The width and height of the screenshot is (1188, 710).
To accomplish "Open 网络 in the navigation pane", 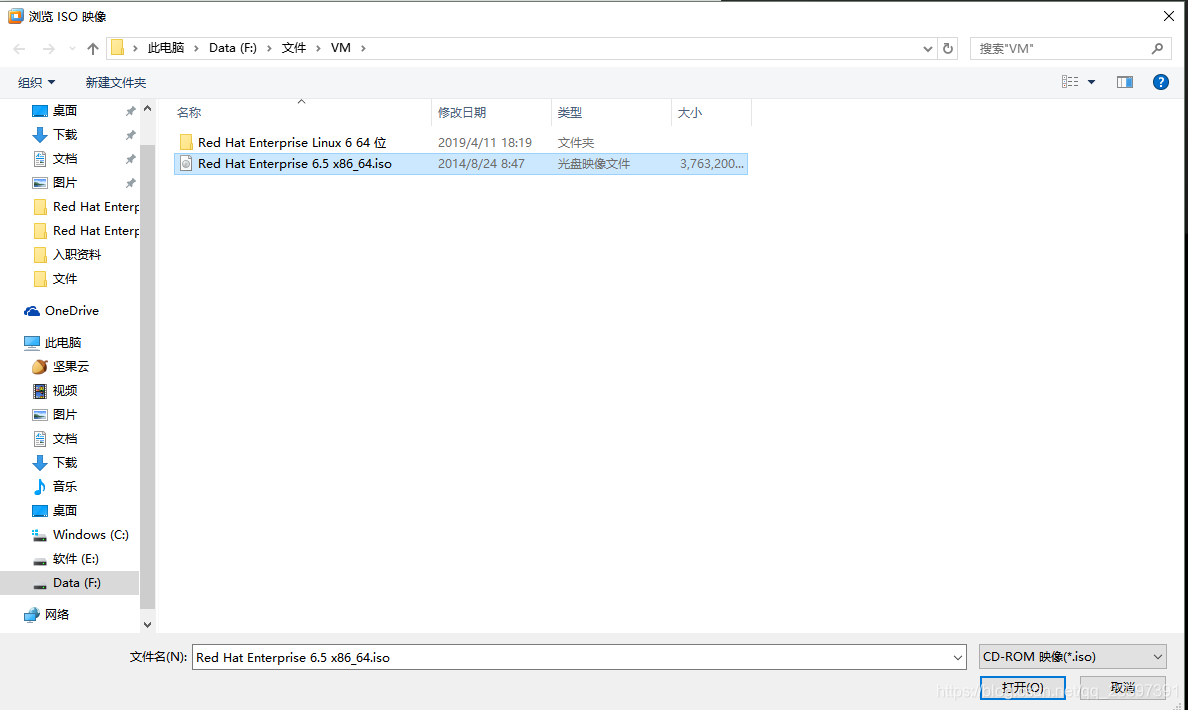I will [57, 615].
